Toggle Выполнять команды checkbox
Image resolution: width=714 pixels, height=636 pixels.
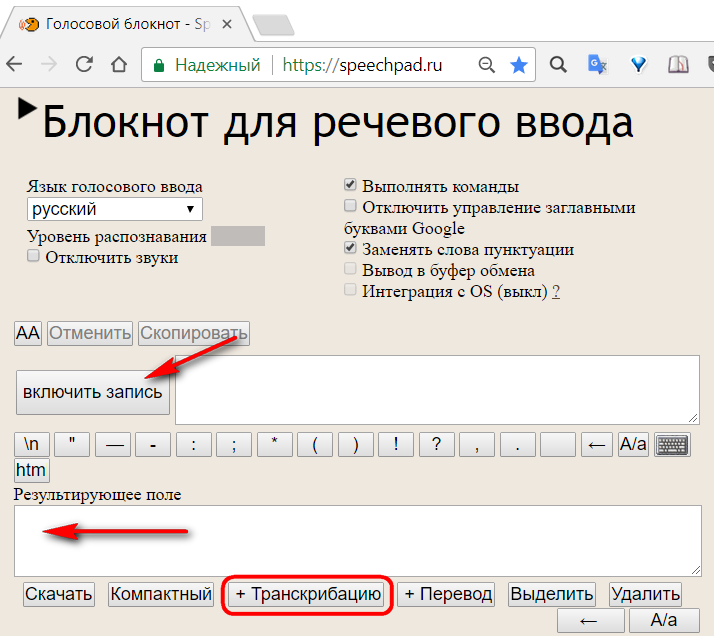click(x=350, y=184)
